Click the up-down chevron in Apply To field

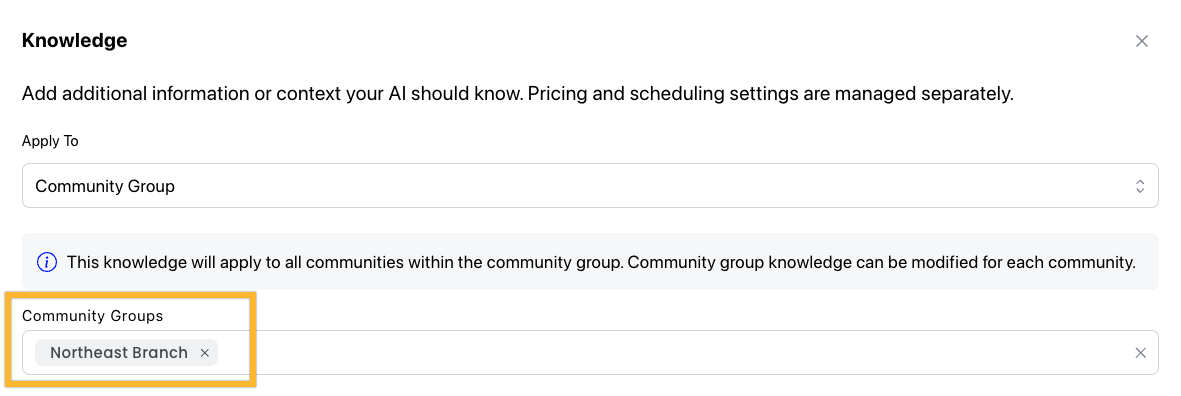[x=1140, y=186]
